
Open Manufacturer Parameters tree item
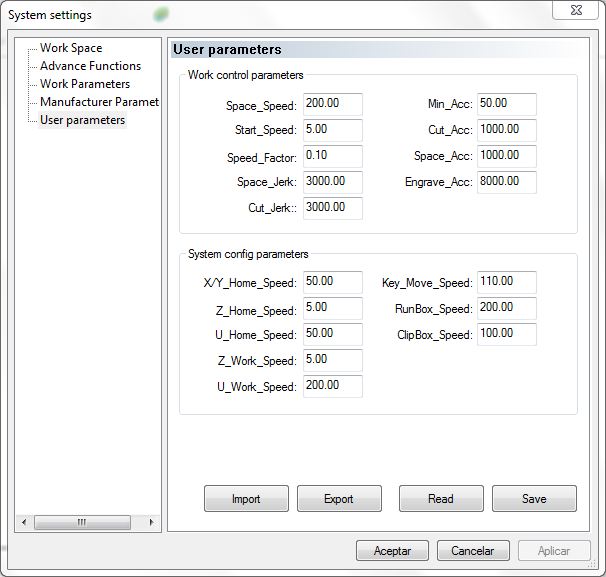[98, 102]
